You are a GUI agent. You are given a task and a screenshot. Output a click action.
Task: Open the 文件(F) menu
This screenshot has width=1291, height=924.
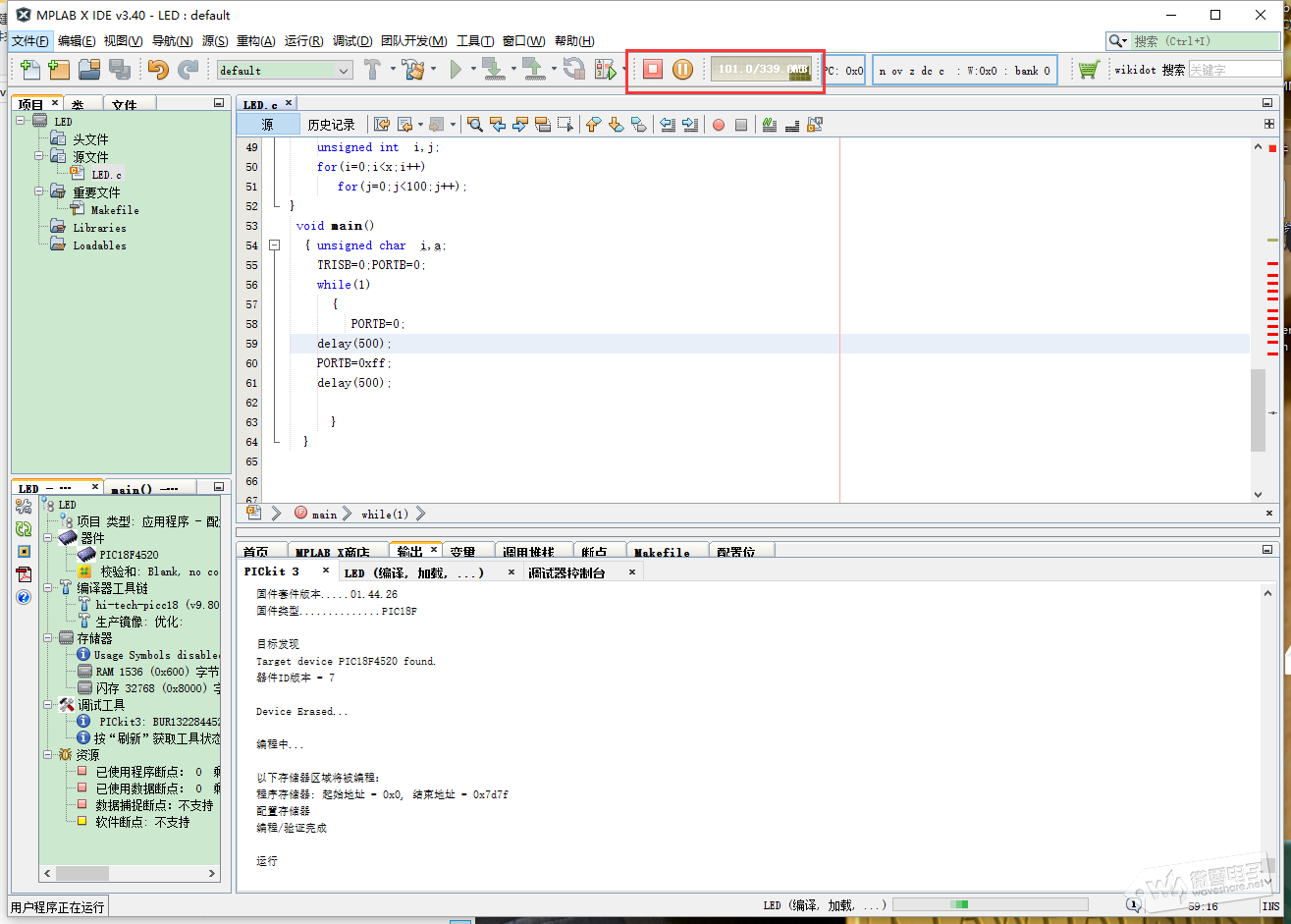(30, 41)
